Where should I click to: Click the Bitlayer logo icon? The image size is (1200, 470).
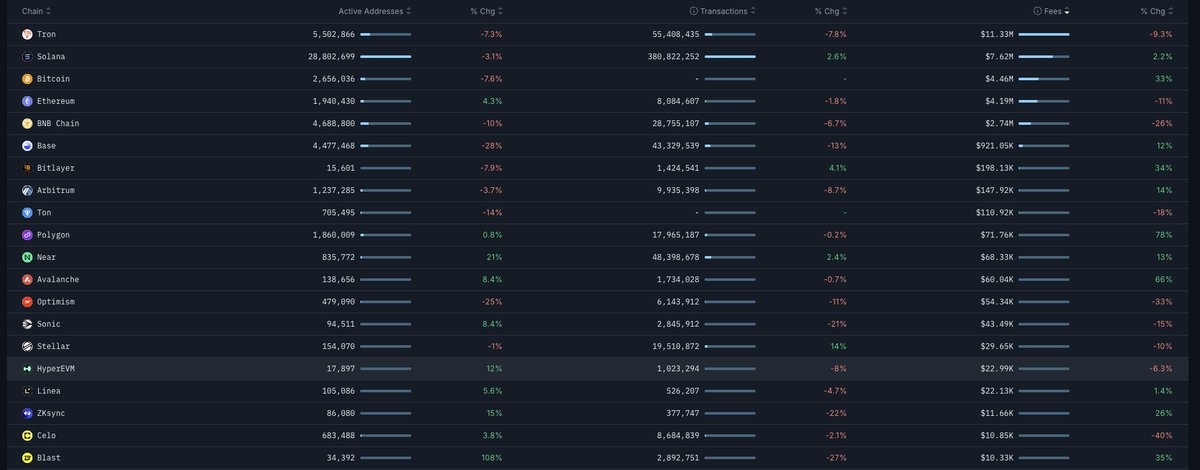(x=27, y=168)
